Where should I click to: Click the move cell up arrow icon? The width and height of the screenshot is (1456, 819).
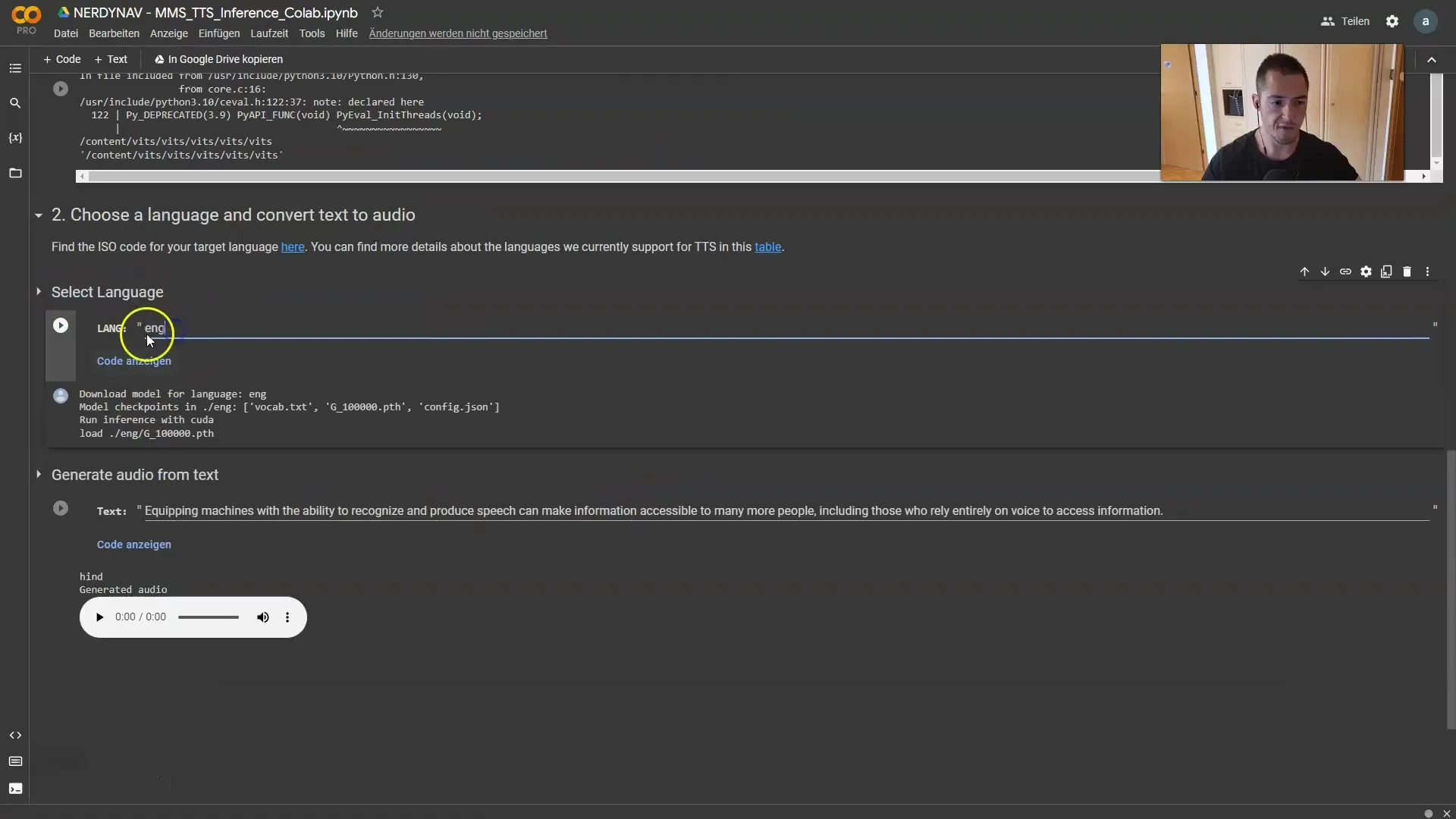1304,271
